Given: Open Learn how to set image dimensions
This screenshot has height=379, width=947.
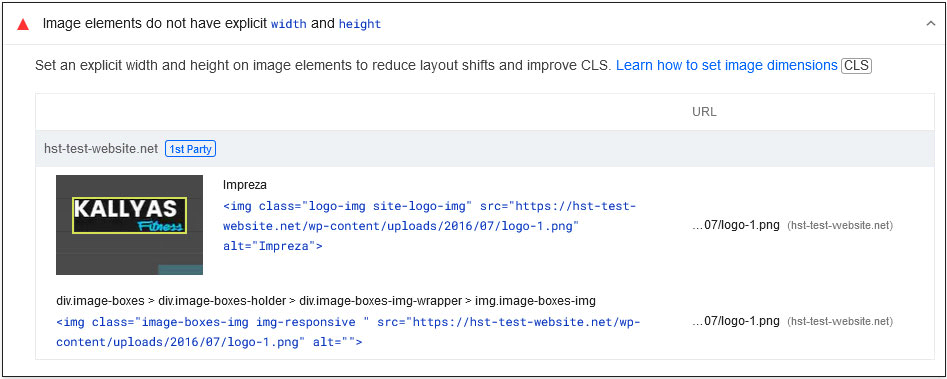Looking at the screenshot, I should [727, 66].
